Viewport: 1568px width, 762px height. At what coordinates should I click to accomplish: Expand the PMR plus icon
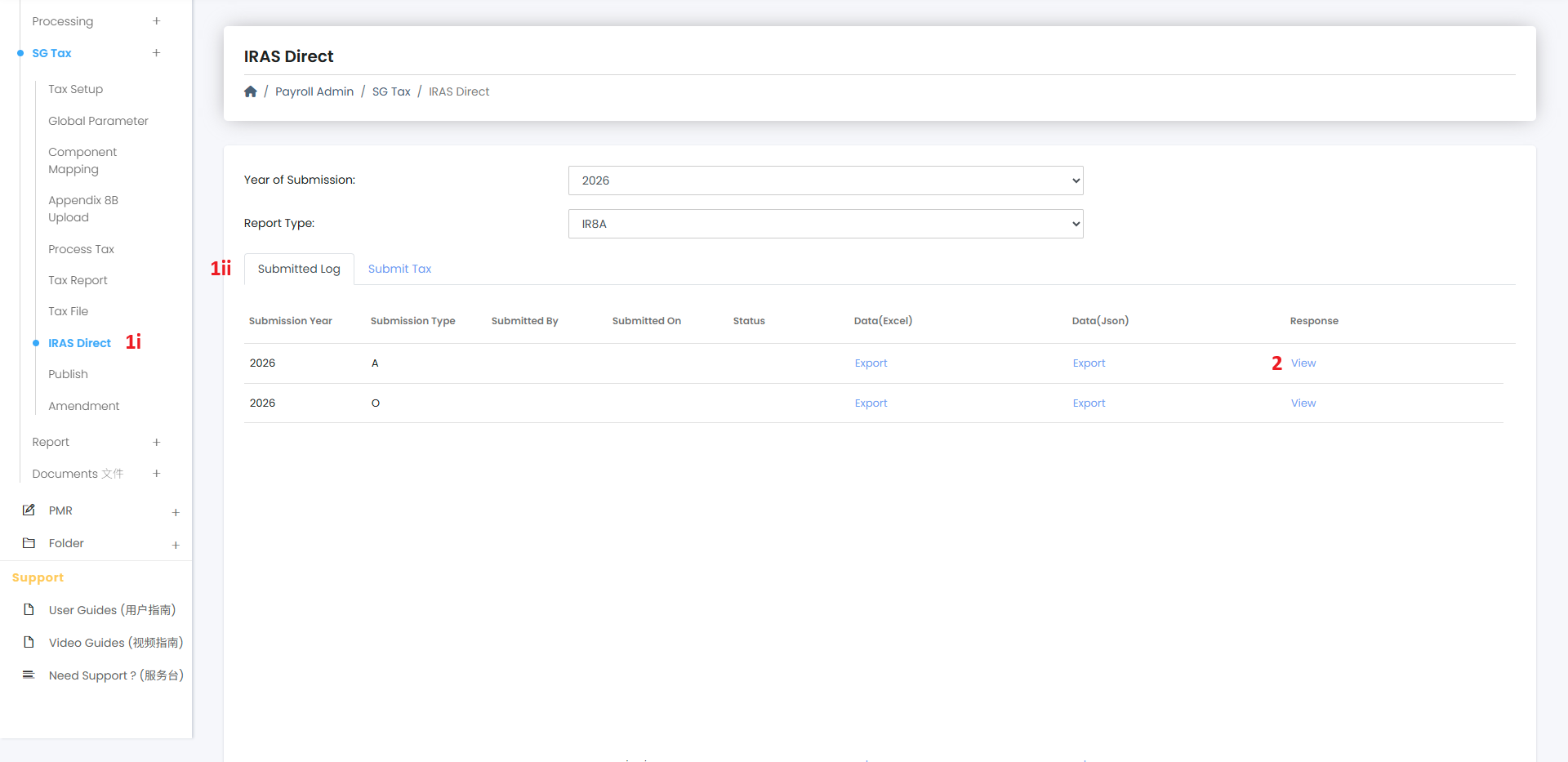click(x=176, y=512)
